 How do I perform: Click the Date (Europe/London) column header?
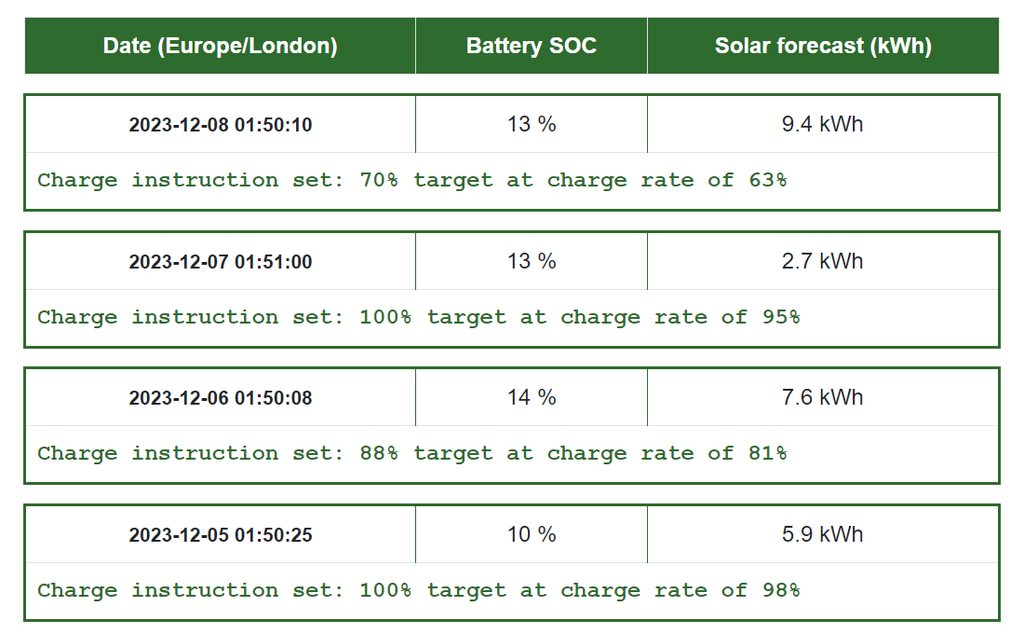tap(220, 46)
